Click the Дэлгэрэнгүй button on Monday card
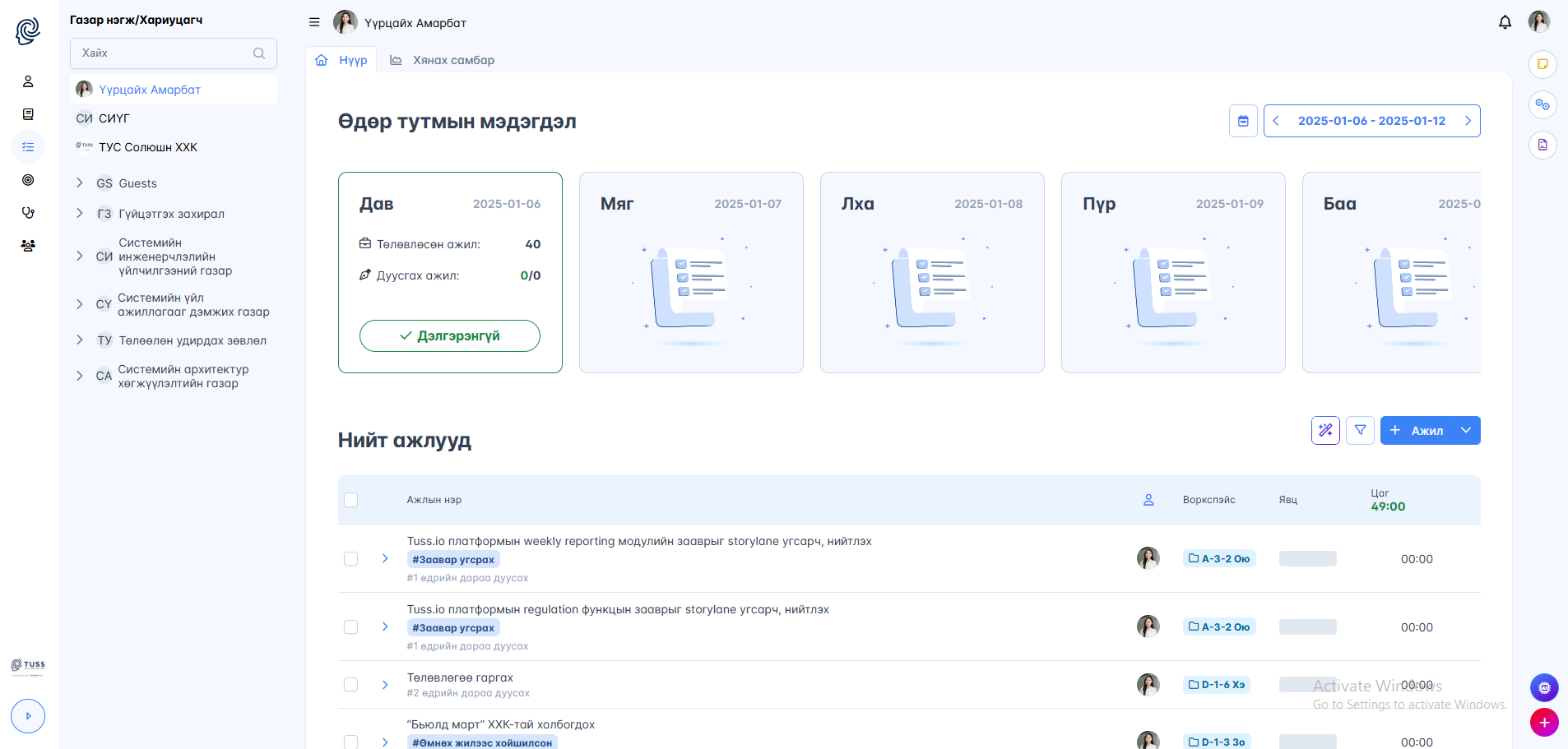Screen dimensions: 1568x749 click(x=449, y=335)
